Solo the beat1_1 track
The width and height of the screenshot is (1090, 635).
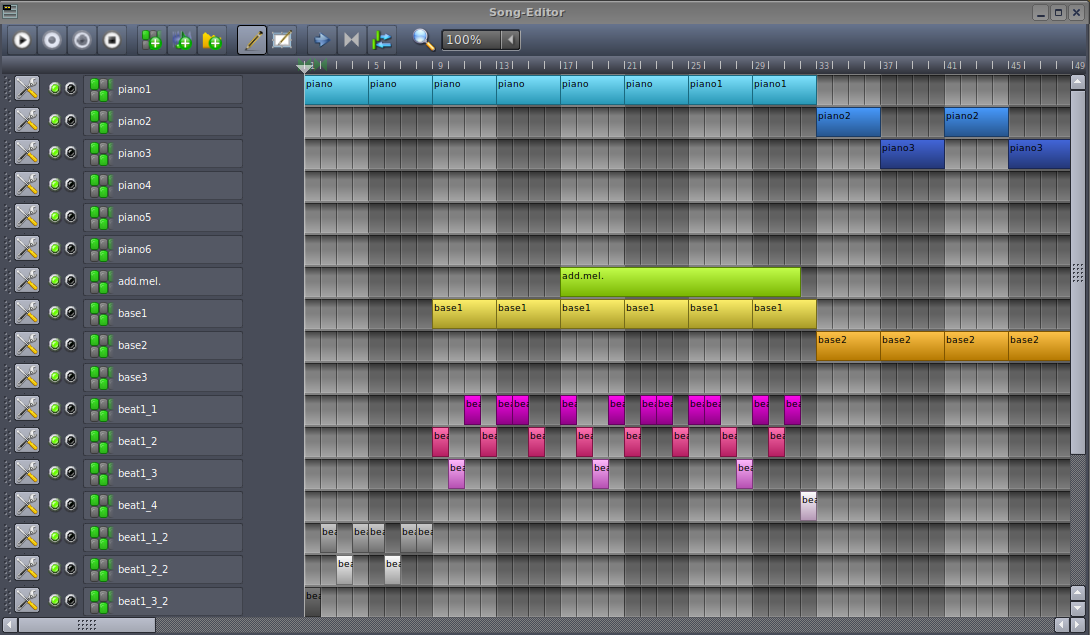pyautogui.click(x=71, y=408)
